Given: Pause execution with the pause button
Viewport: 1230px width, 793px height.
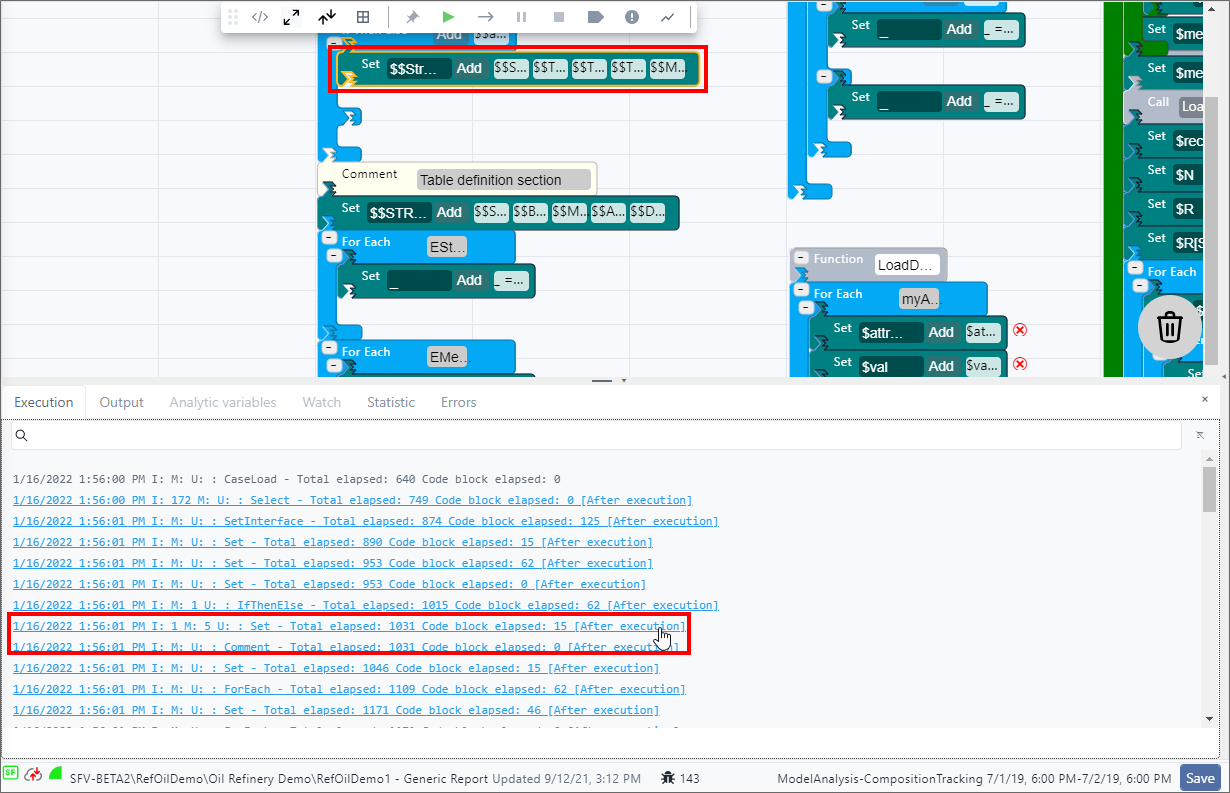Looking at the screenshot, I should [x=521, y=17].
